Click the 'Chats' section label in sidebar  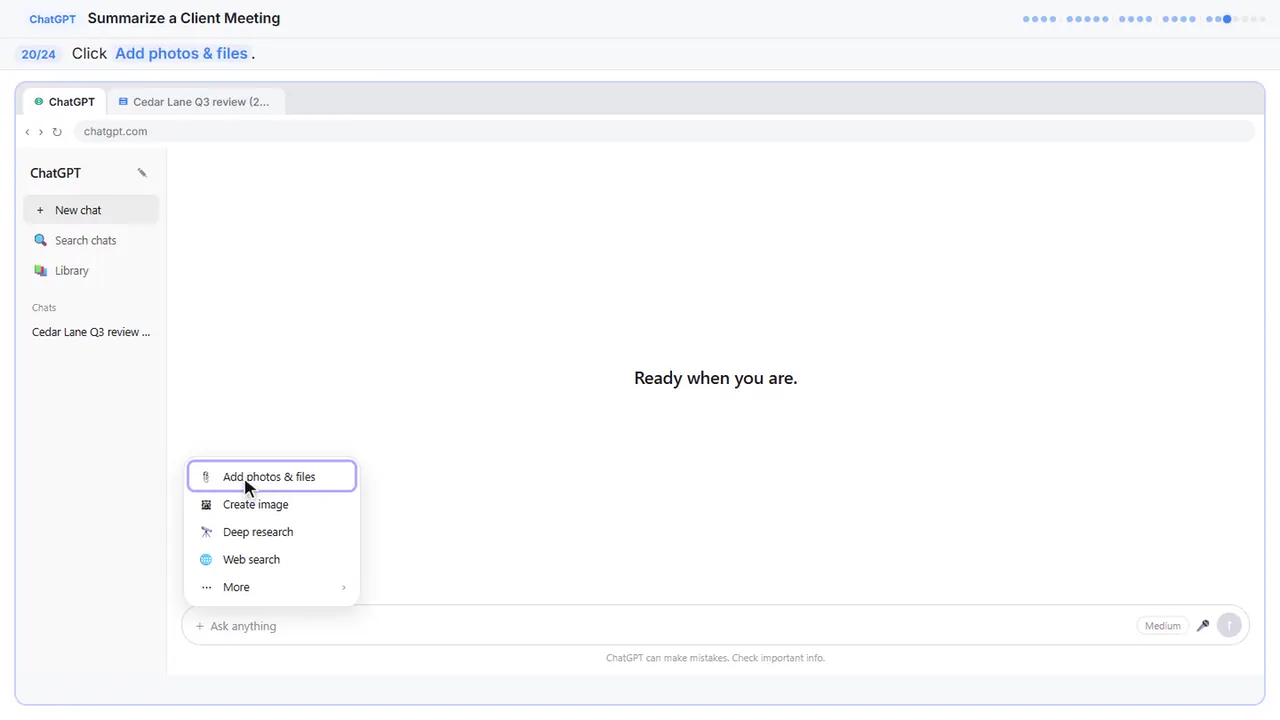tap(44, 308)
